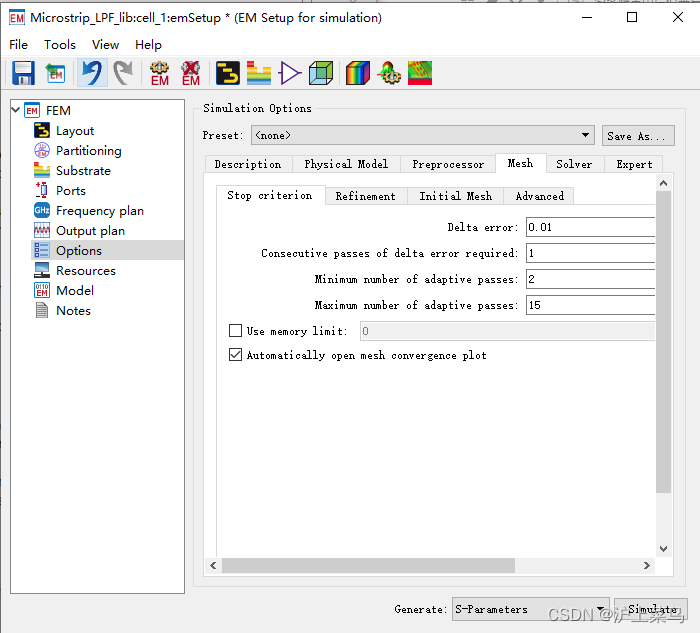
Task: Switch to the Physical Model tab
Action: [346, 164]
